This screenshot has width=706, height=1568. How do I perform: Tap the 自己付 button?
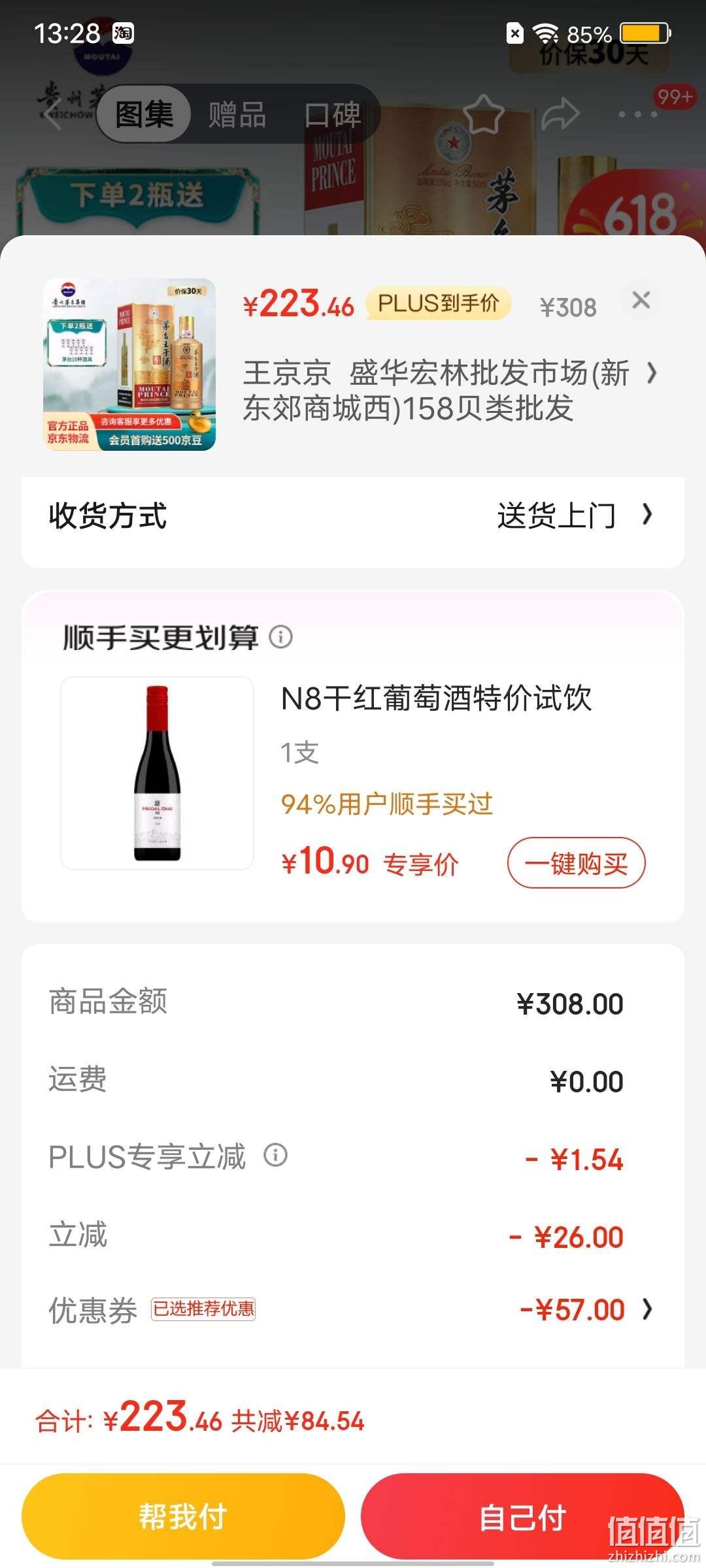coord(522,1516)
